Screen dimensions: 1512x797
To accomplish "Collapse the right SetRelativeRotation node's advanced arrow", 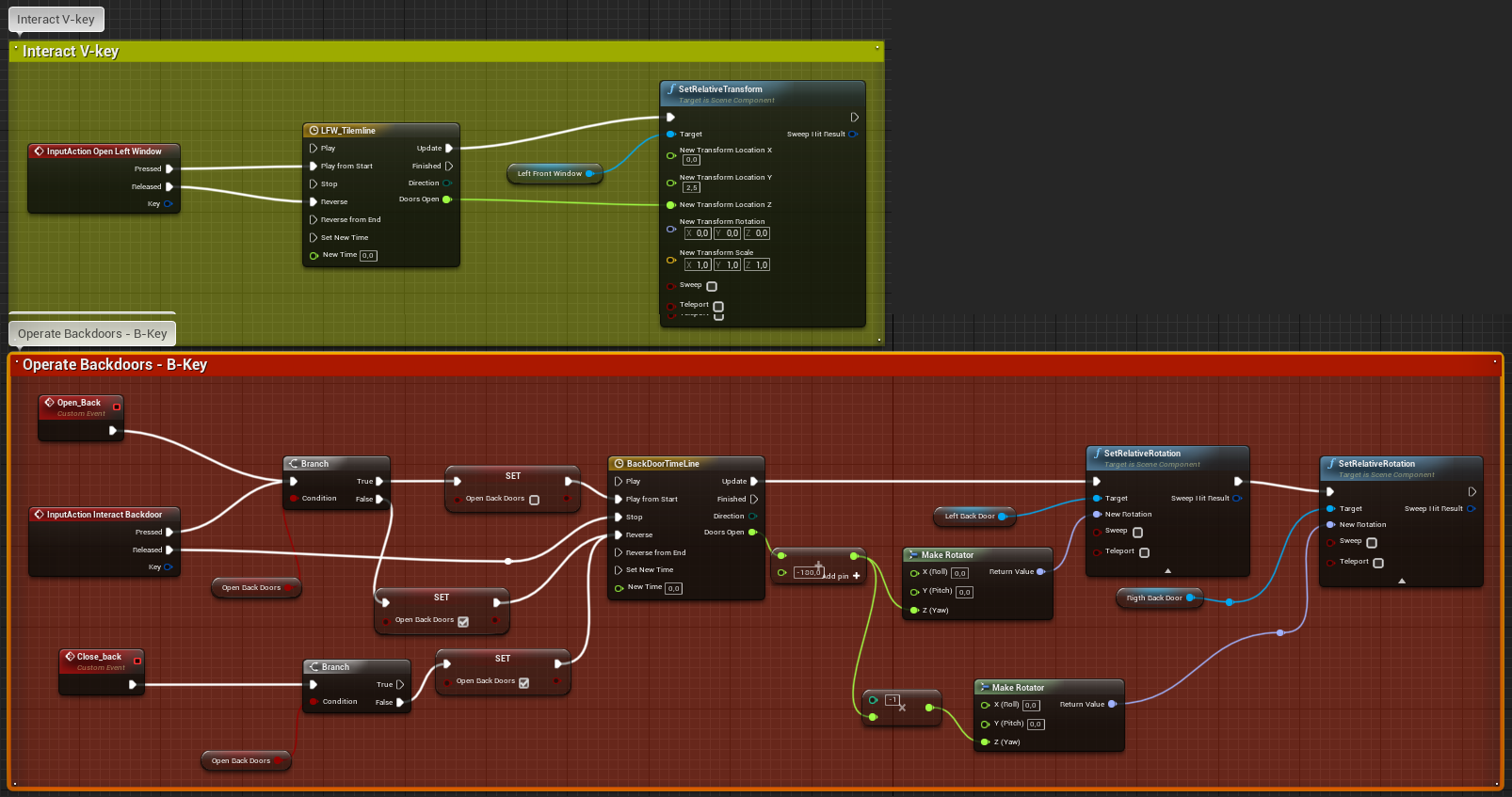I will click(x=1402, y=581).
